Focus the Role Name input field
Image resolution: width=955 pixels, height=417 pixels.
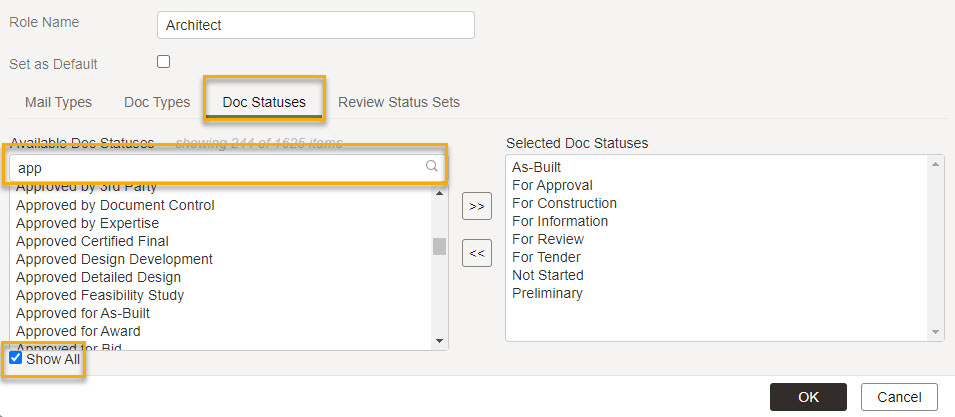[315, 25]
